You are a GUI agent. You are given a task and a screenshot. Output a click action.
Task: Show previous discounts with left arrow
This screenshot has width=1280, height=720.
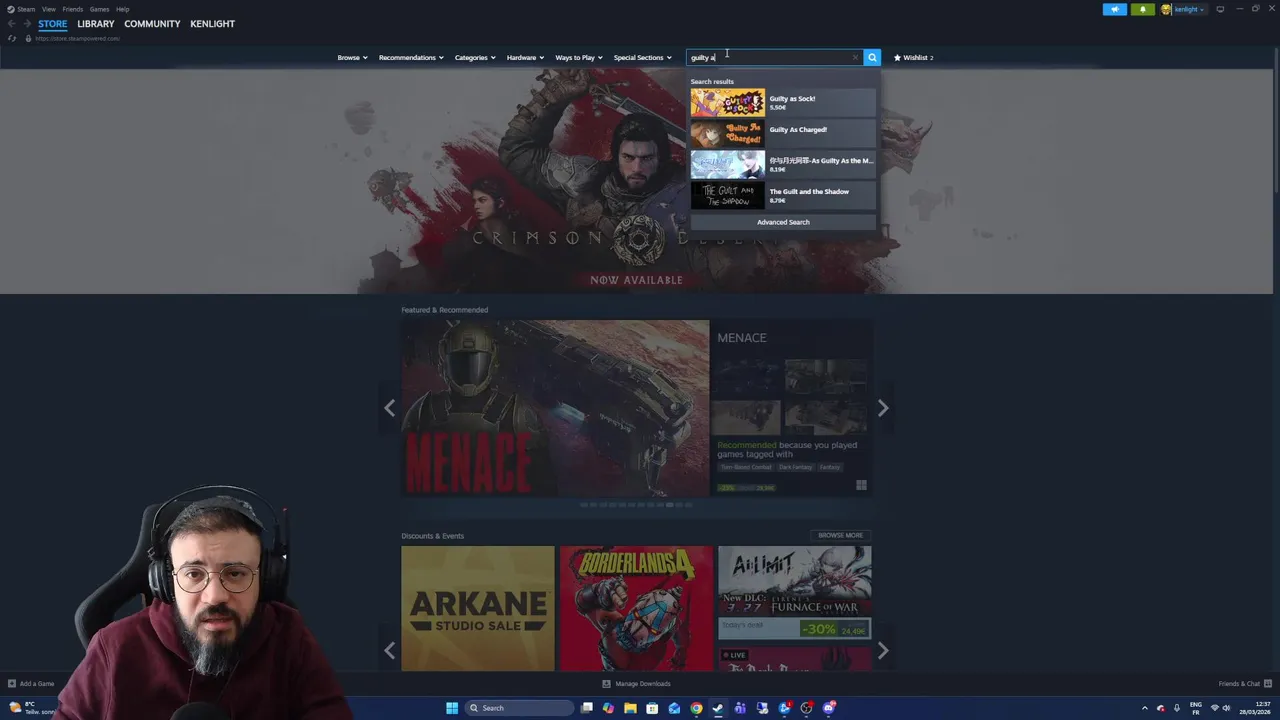point(390,651)
